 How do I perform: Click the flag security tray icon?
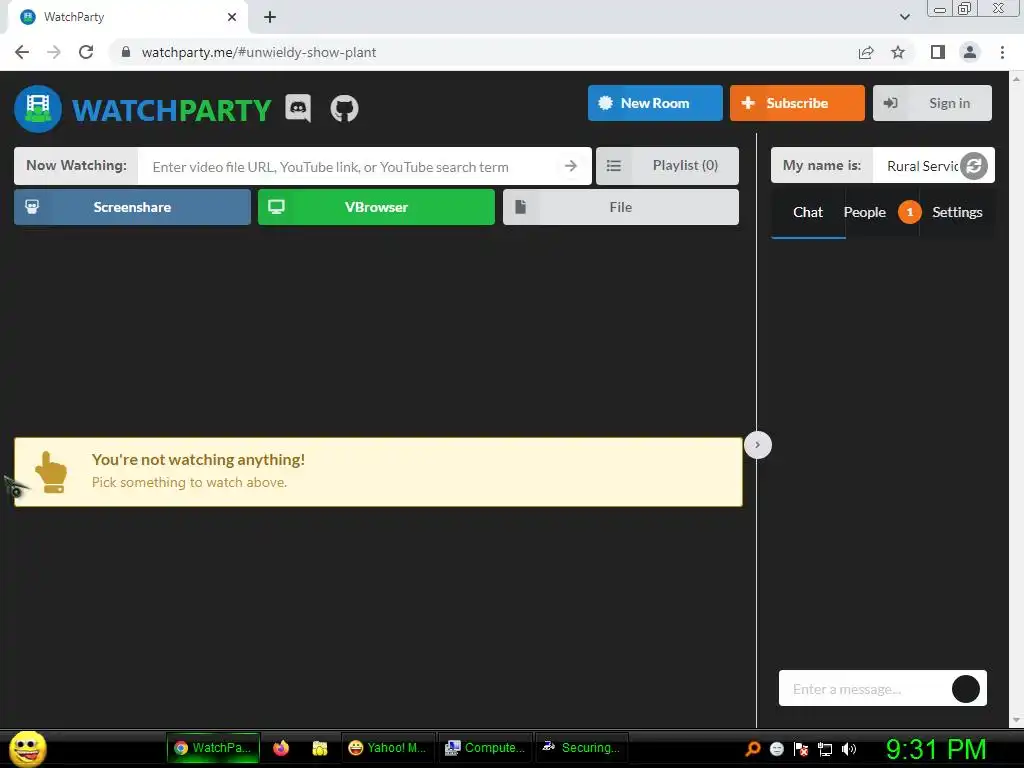pyautogui.click(x=801, y=749)
